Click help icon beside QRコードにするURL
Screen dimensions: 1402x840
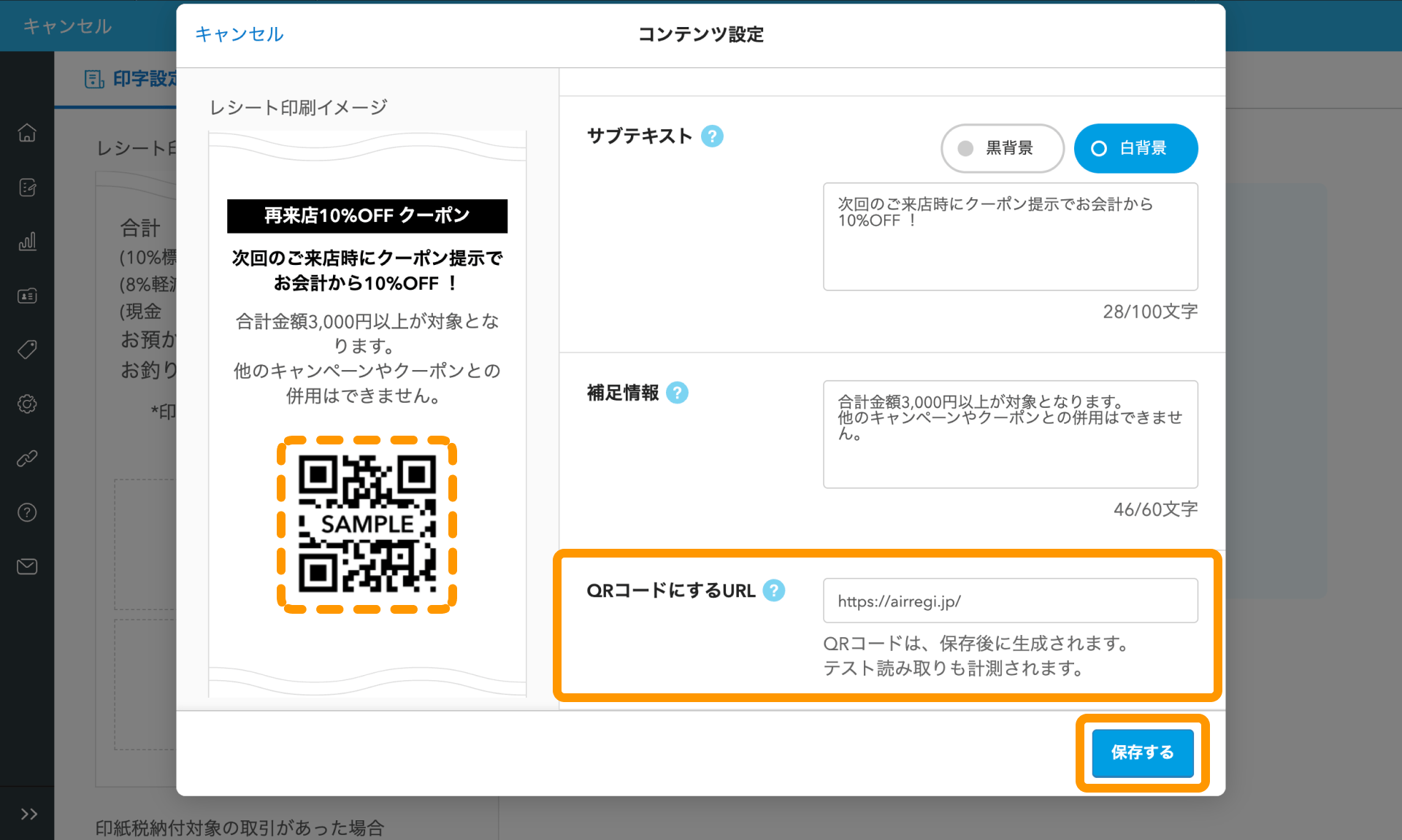click(x=773, y=590)
